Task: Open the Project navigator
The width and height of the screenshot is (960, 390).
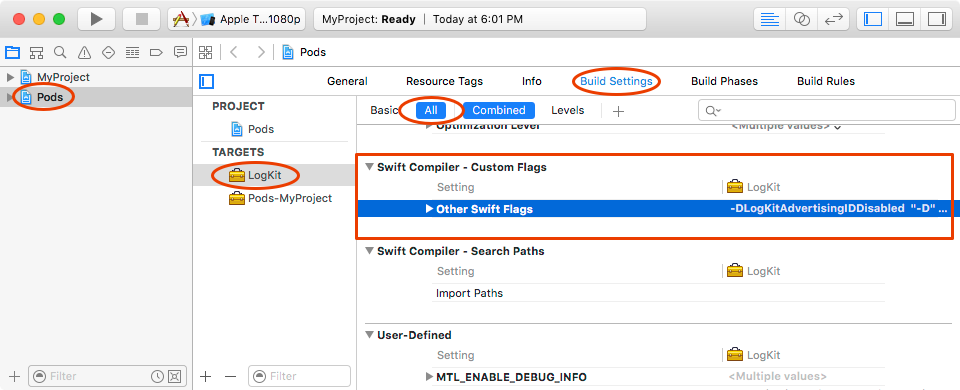Action: [12, 52]
